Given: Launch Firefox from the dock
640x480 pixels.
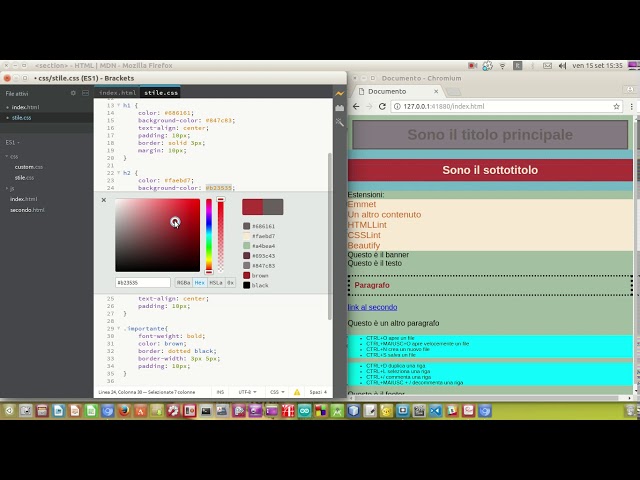Looking at the screenshot, I should [x=124, y=411].
